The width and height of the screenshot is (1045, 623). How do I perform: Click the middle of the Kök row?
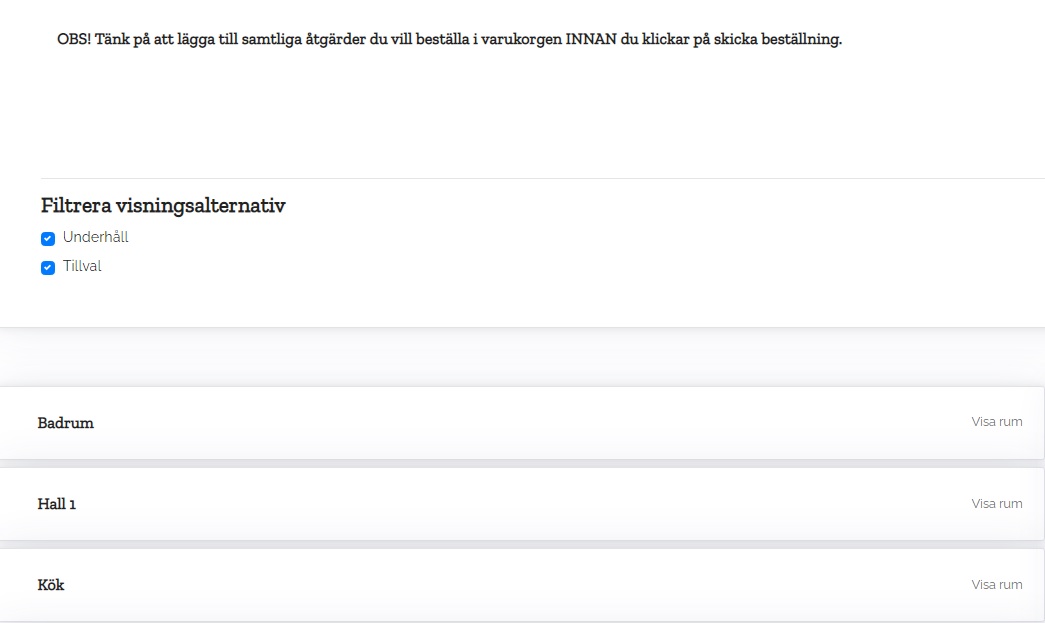520,585
